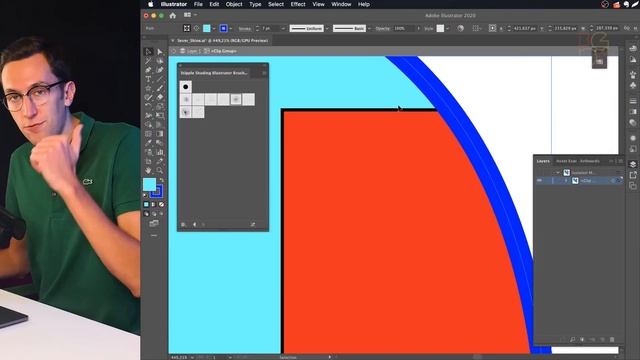Image resolution: width=640 pixels, height=360 pixels.
Task: Click target circle on Clip layer row
Action: click(x=613, y=180)
